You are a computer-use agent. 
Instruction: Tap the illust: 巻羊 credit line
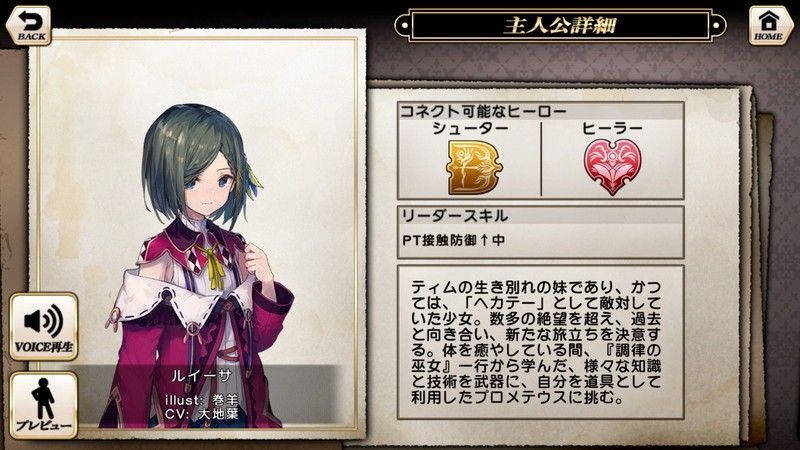pyautogui.click(x=202, y=399)
